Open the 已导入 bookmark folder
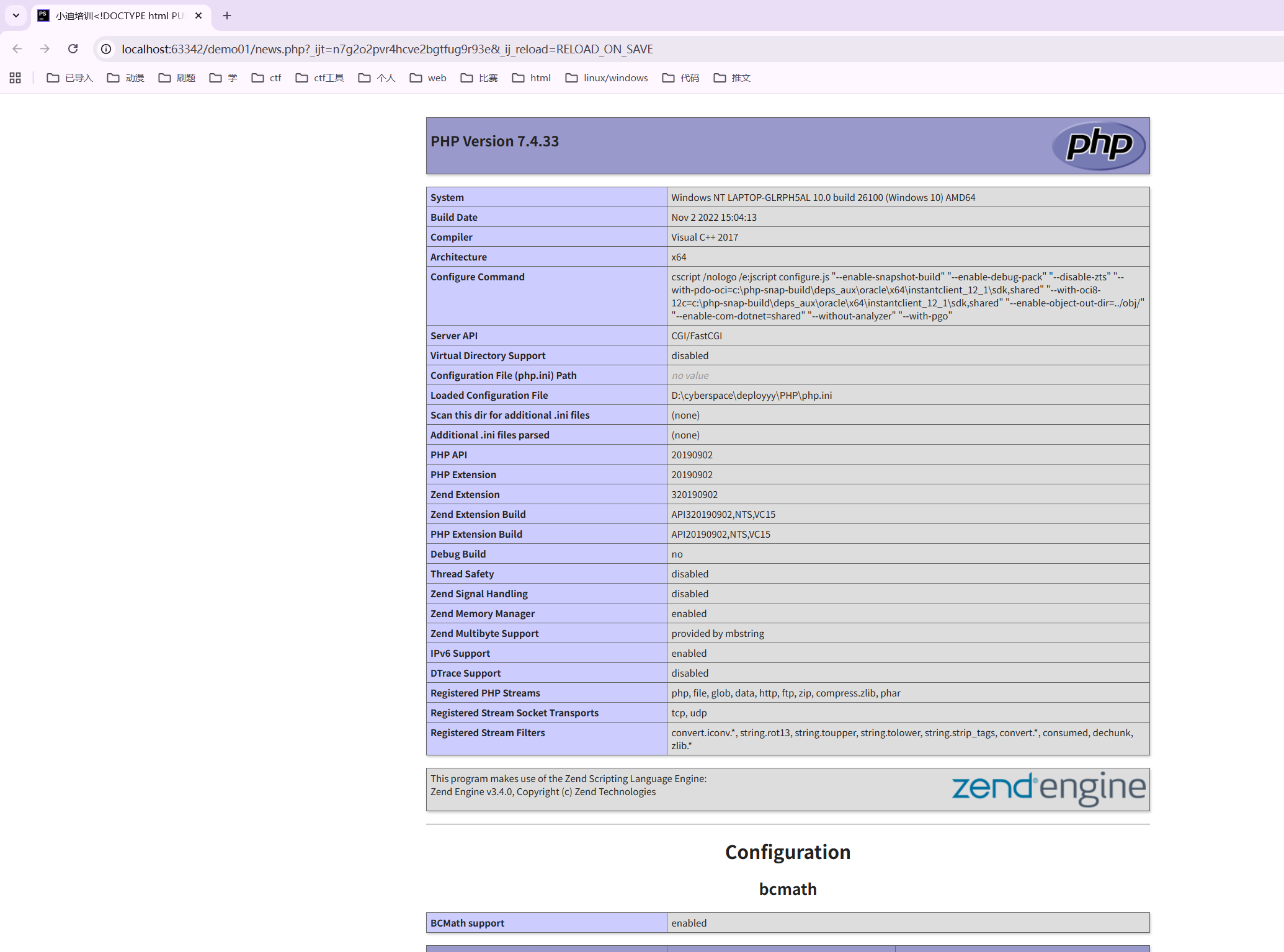The height and width of the screenshot is (952, 1284). [70, 78]
